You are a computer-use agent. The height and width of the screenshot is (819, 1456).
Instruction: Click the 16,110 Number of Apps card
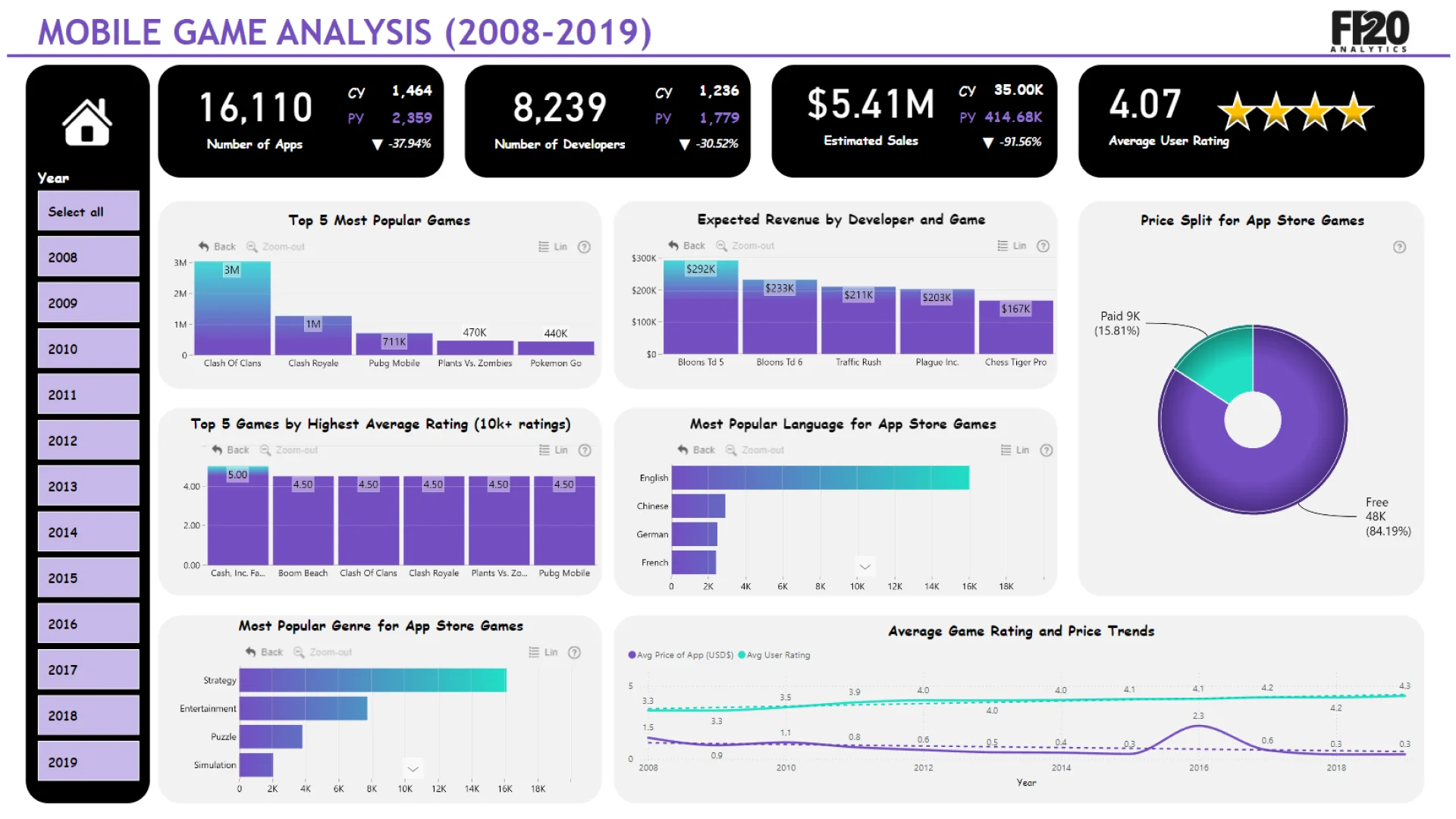[301, 121]
